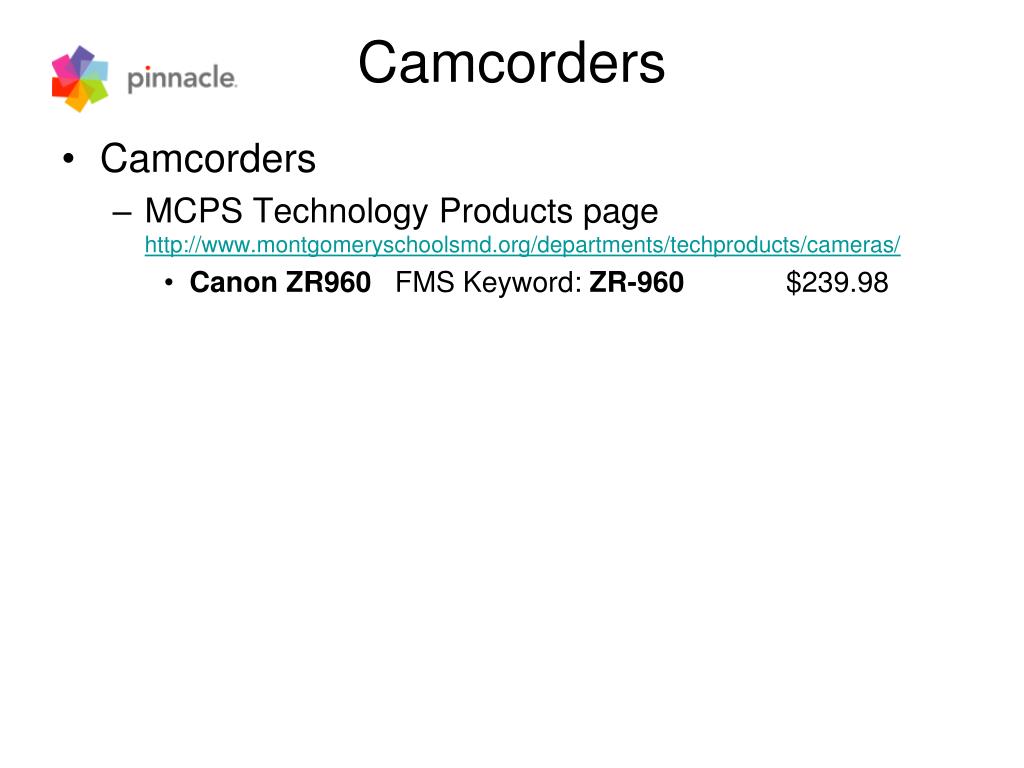
Task: Open the montgomeryschoolsmd.org cameras link
Action: (x=522, y=245)
